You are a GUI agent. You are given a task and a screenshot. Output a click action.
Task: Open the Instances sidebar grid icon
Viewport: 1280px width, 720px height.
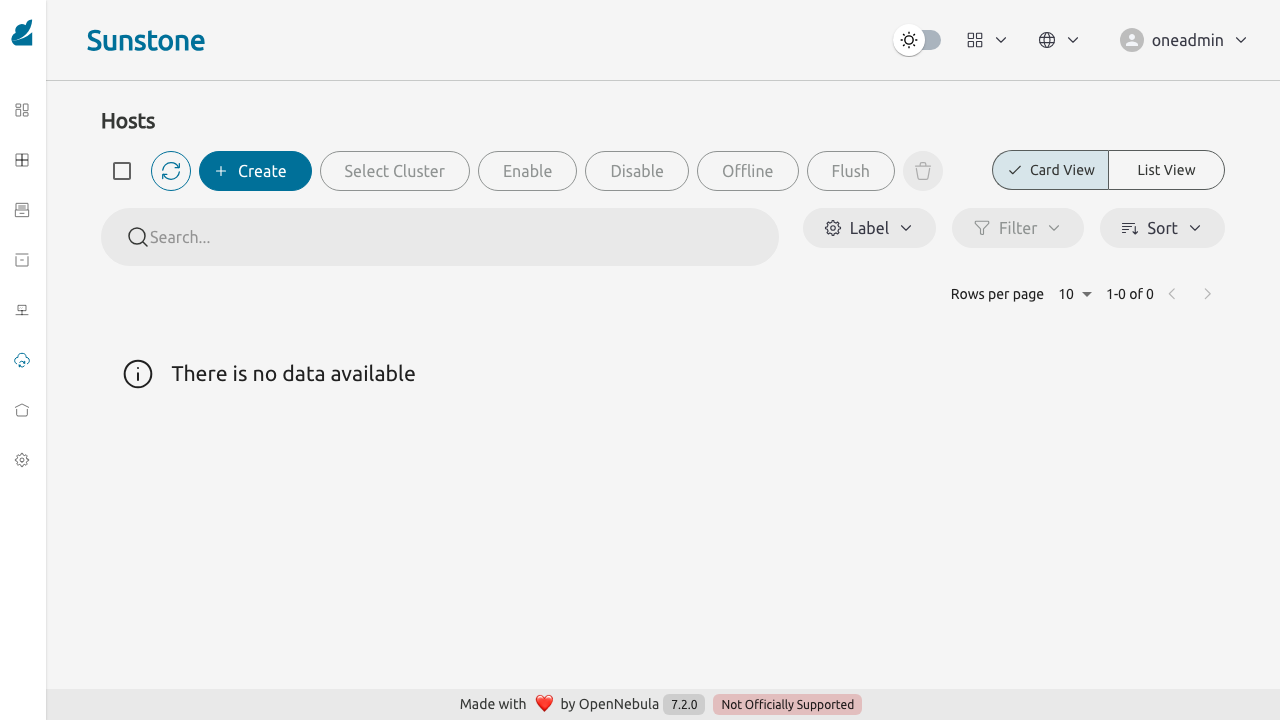(22, 160)
